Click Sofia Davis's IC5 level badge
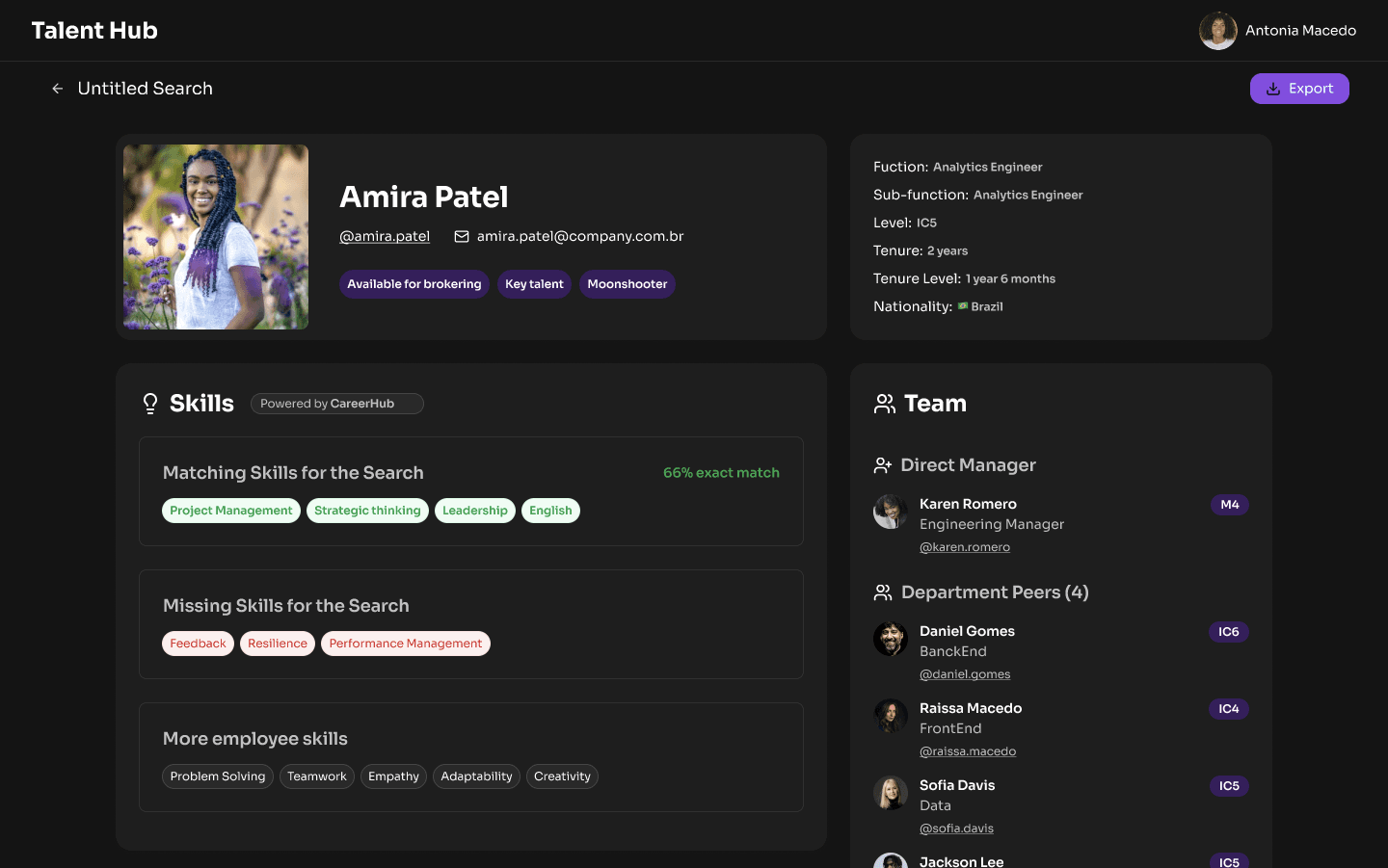 pyautogui.click(x=1229, y=786)
